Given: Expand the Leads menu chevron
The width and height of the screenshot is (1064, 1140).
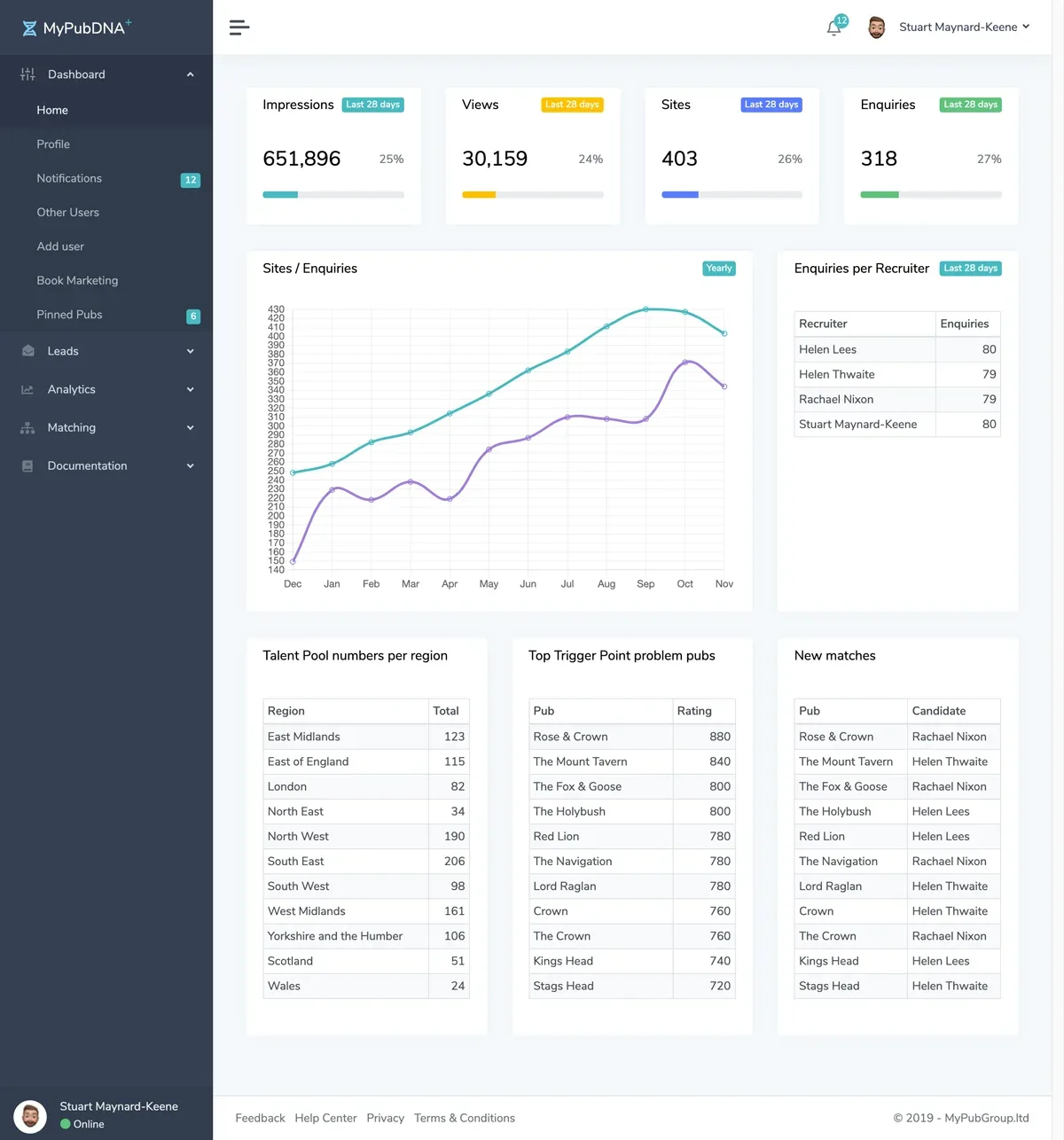Looking at the screenshot, I should point(190,351).
